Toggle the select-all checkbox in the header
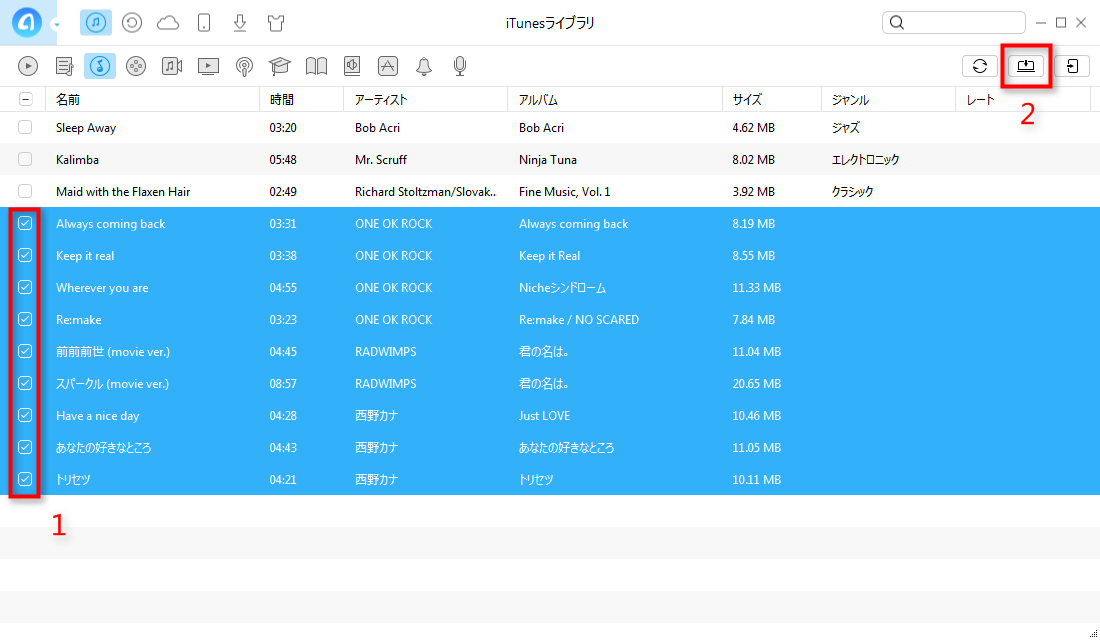The image size is (1100, 640). (x=25, y=99)
